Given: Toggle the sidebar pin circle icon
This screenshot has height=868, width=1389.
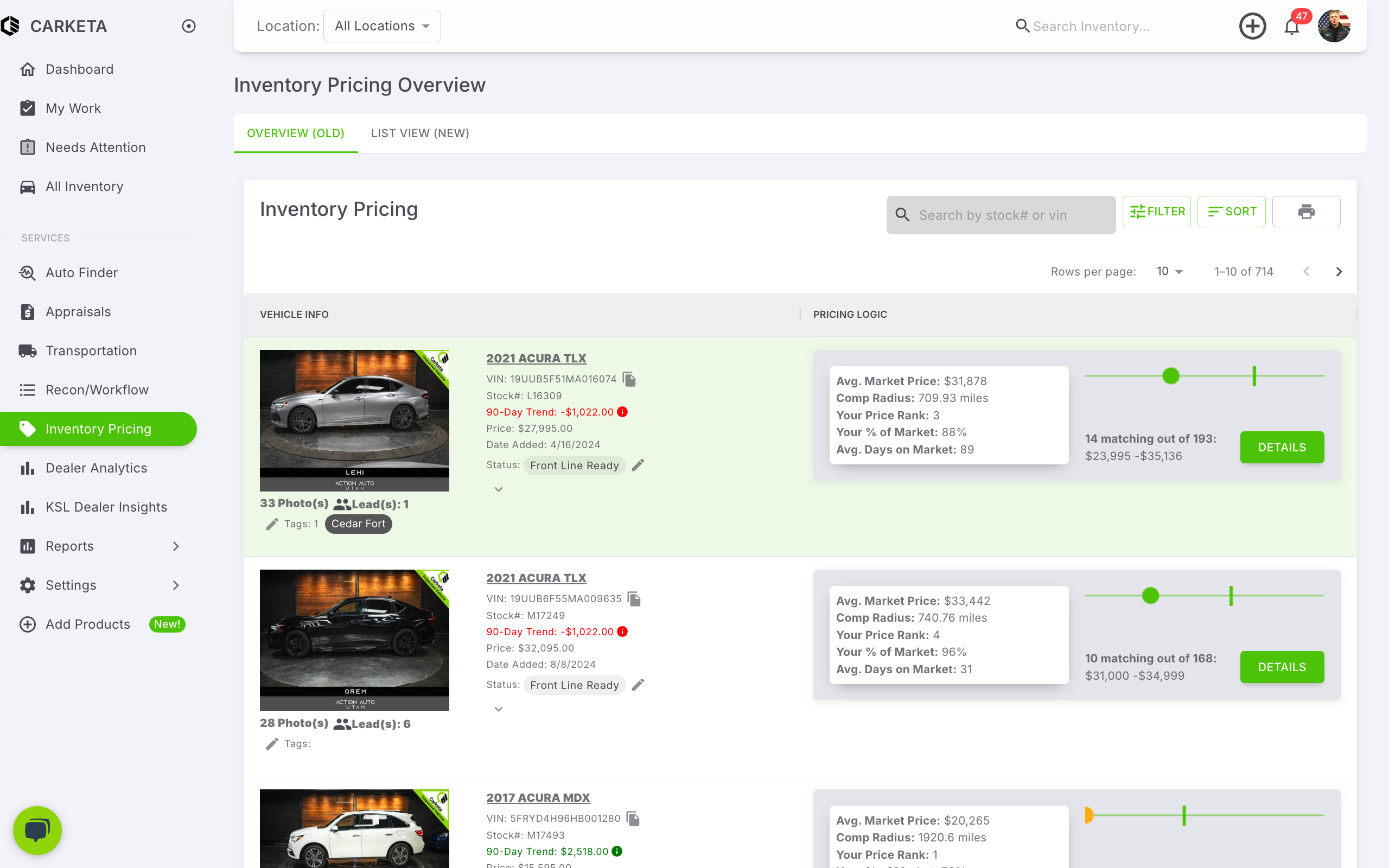Looking at the screenshot, I should pyautogui.click(x=189, y=27).
